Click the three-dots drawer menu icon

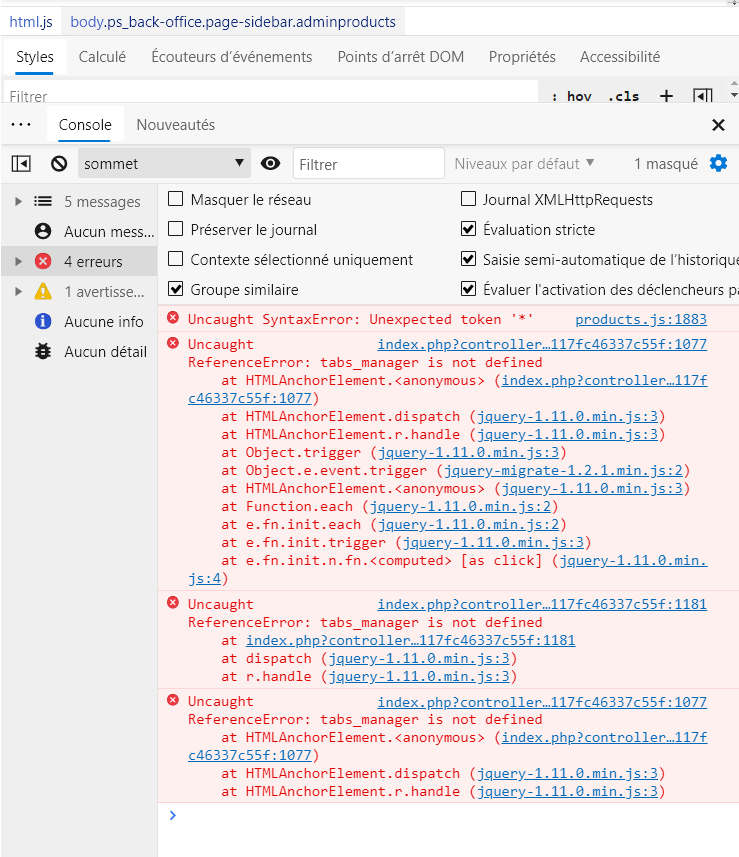(x=21, y=125)
